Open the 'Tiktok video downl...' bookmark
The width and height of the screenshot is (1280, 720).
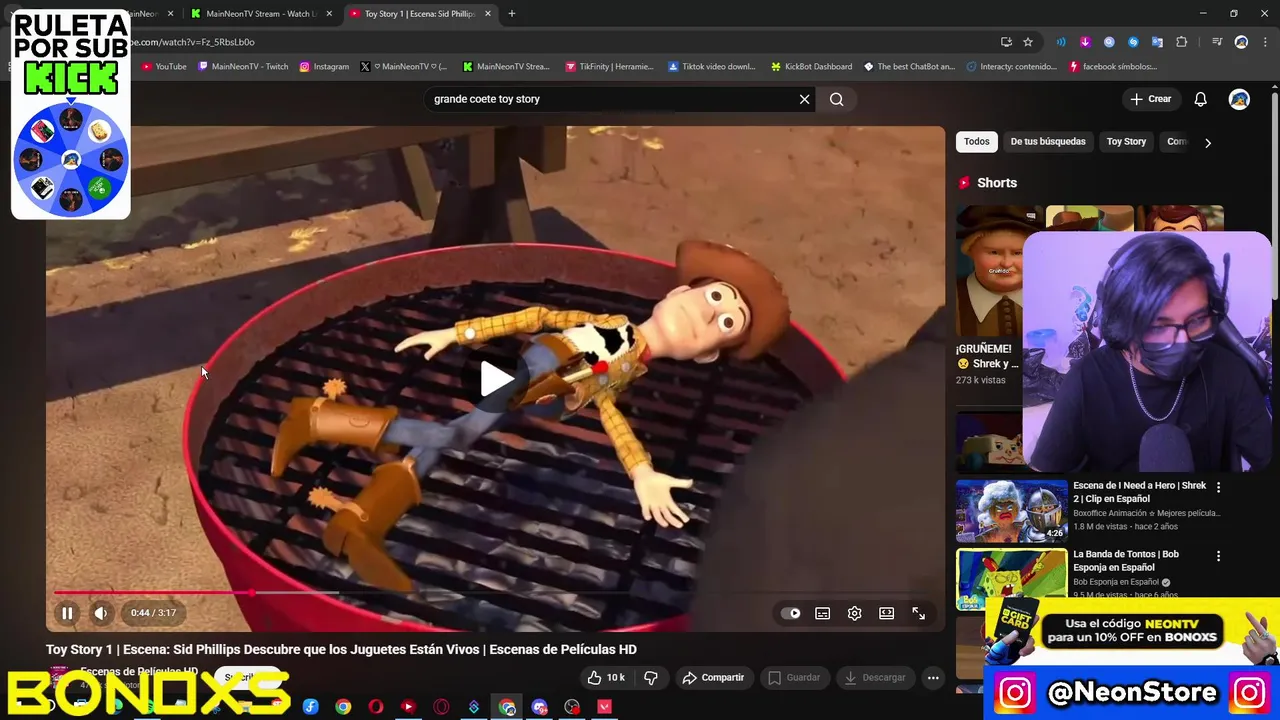point(712,67)
